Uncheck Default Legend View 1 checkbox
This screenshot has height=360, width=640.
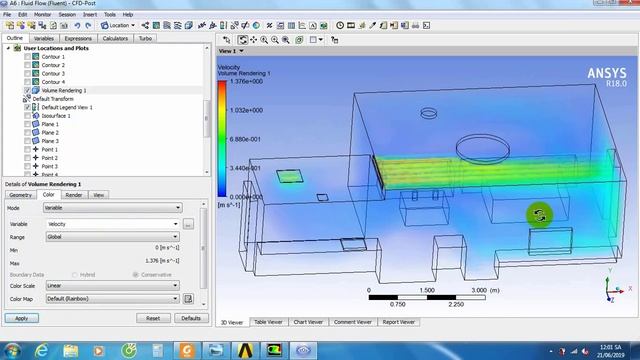click(x=27, y=107)
